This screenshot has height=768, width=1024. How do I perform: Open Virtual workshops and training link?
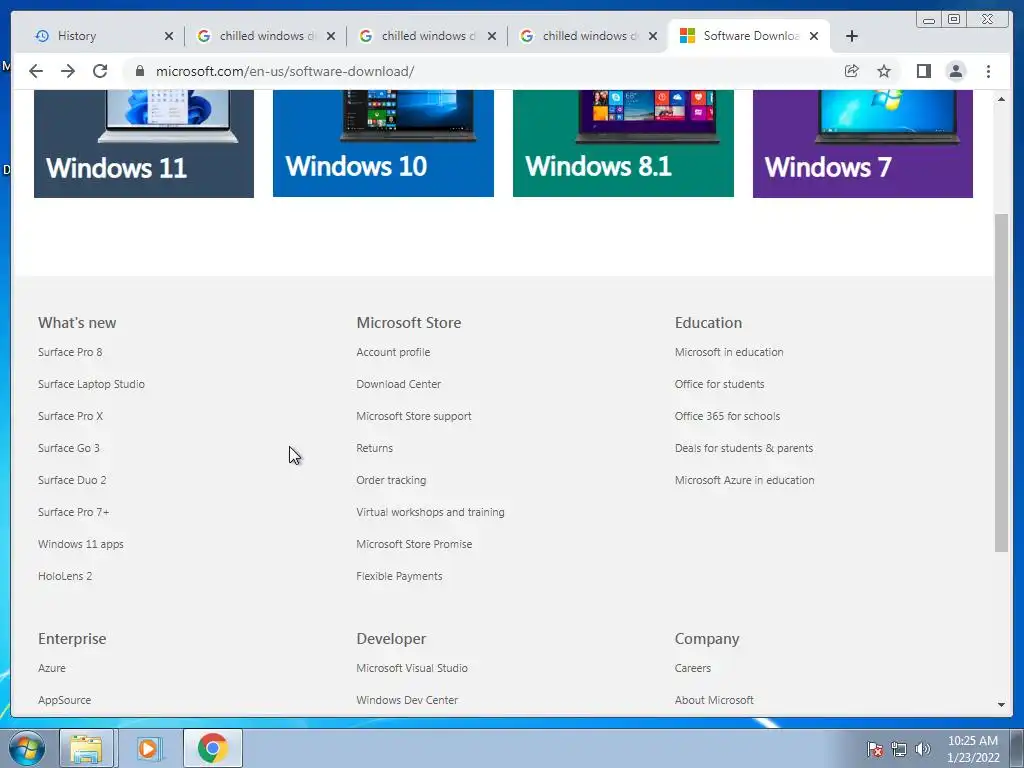click(430, 512)
